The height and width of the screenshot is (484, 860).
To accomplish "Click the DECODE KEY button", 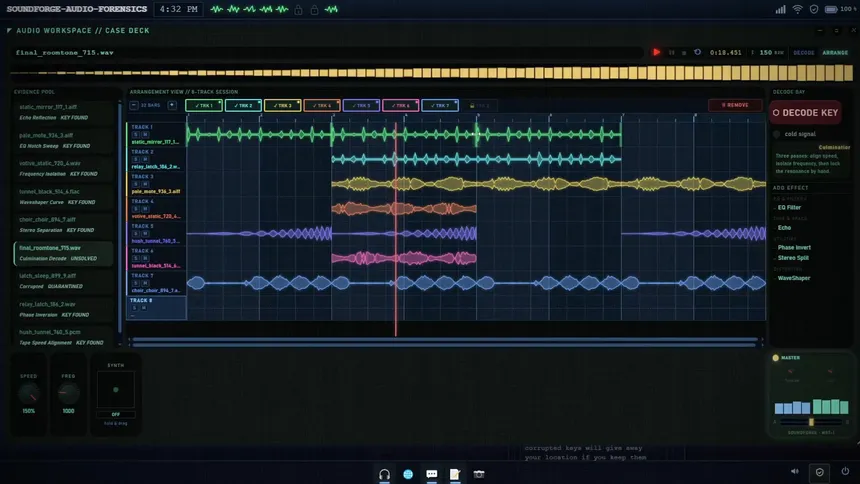I will [805, 112].
